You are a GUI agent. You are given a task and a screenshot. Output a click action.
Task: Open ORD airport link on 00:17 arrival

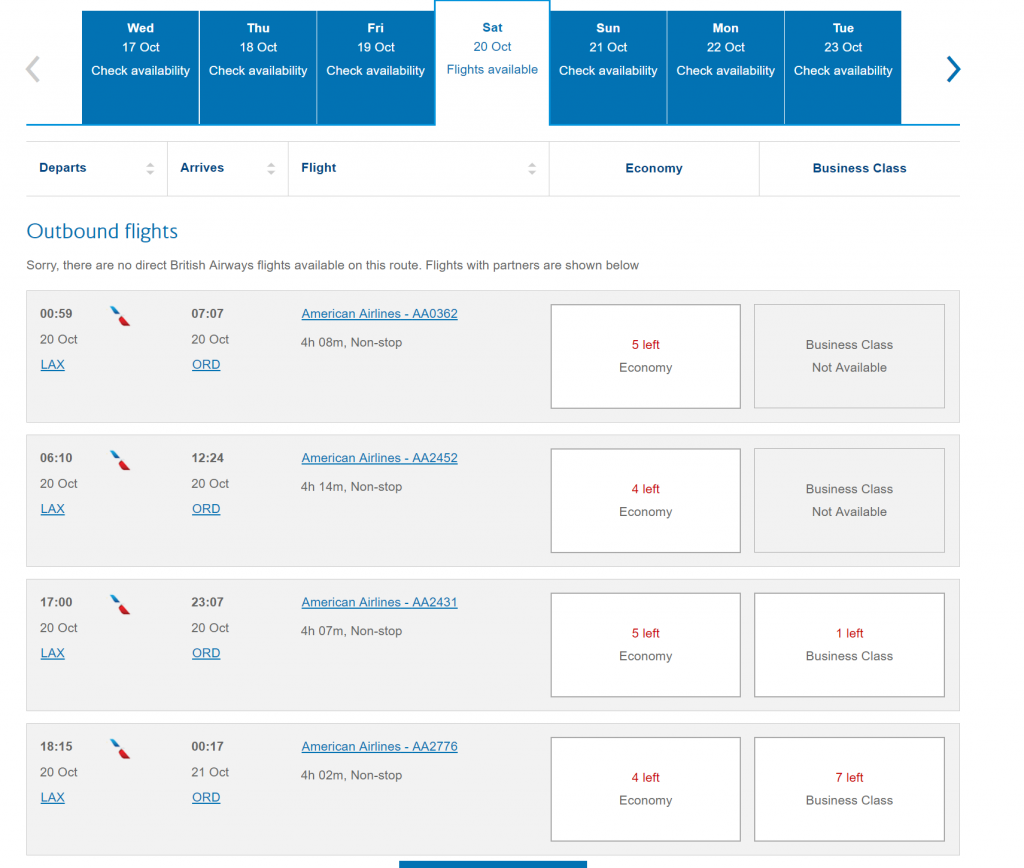[206, 797]
